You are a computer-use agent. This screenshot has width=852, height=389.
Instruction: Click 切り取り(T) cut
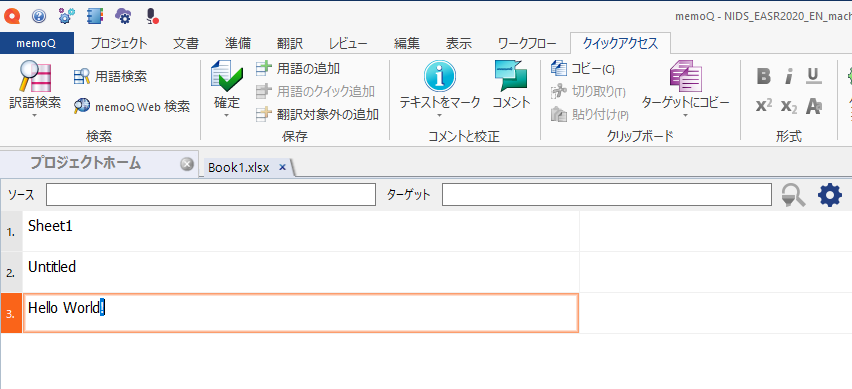point(588,91)
